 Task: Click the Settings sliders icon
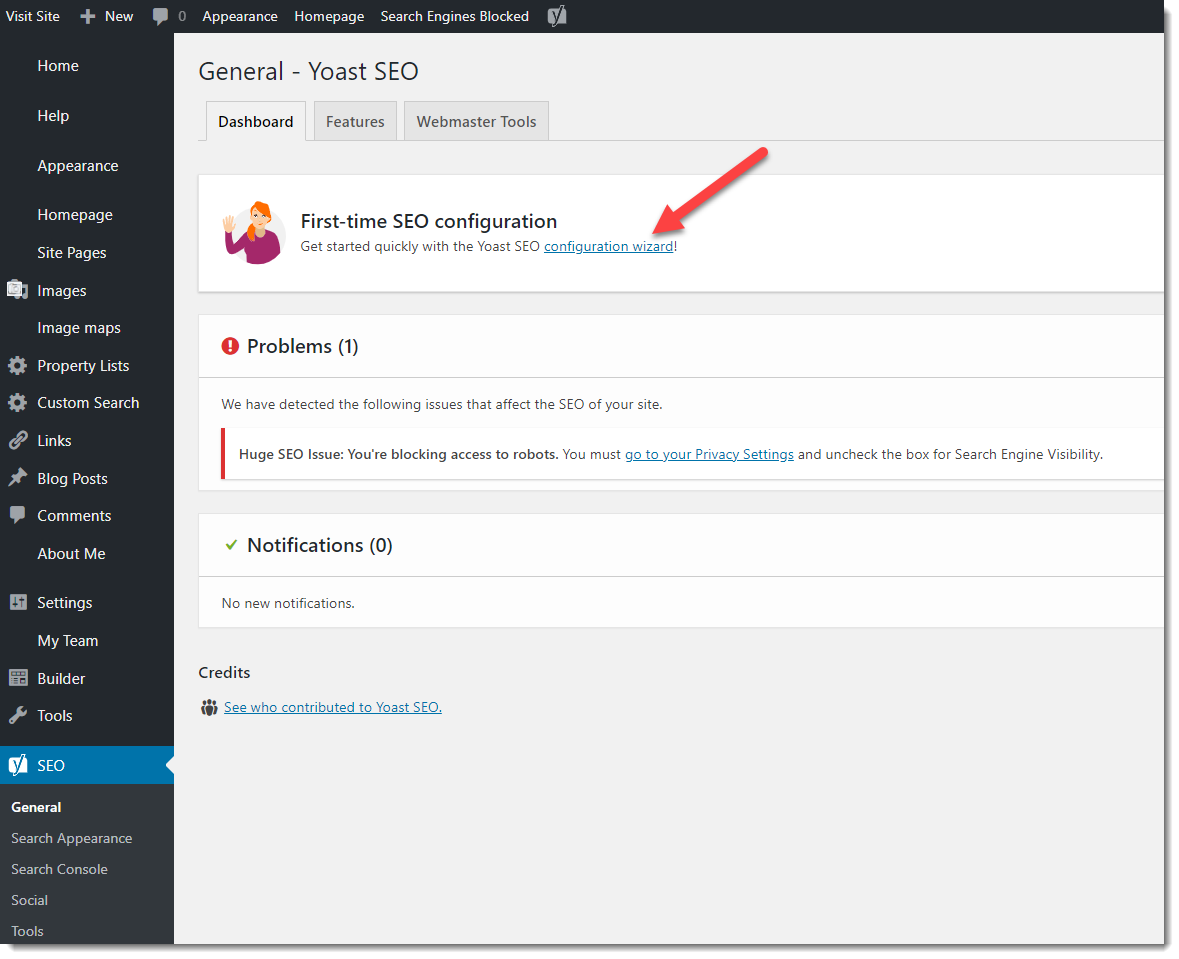(18, 602)
